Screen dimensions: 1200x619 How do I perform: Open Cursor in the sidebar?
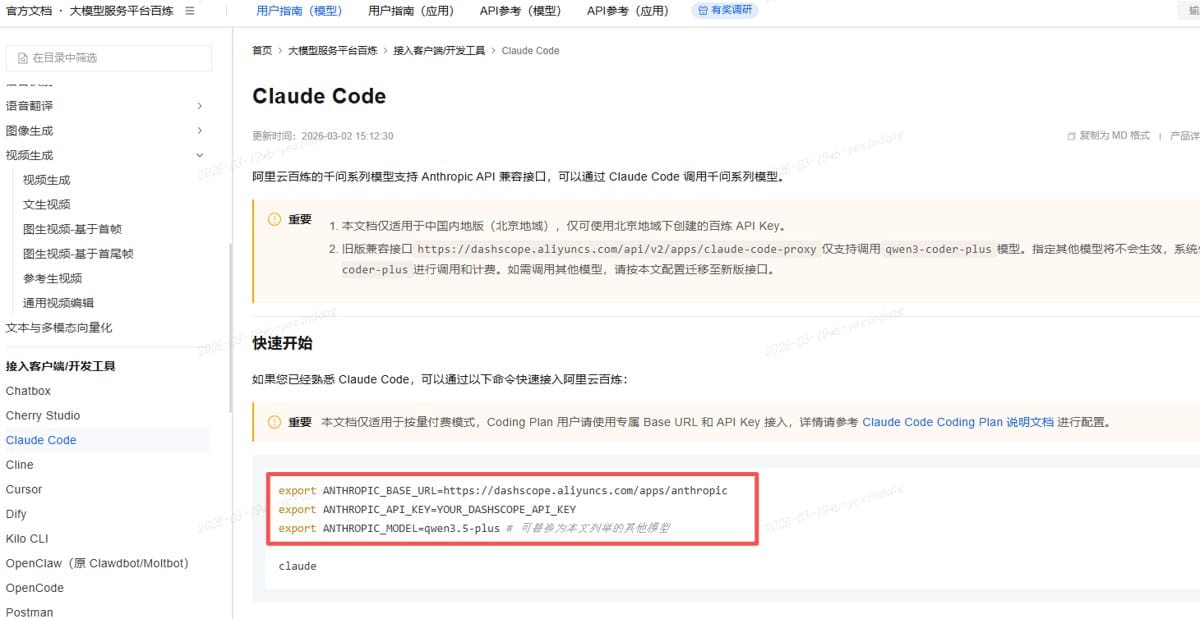click(x=24, y=489)
